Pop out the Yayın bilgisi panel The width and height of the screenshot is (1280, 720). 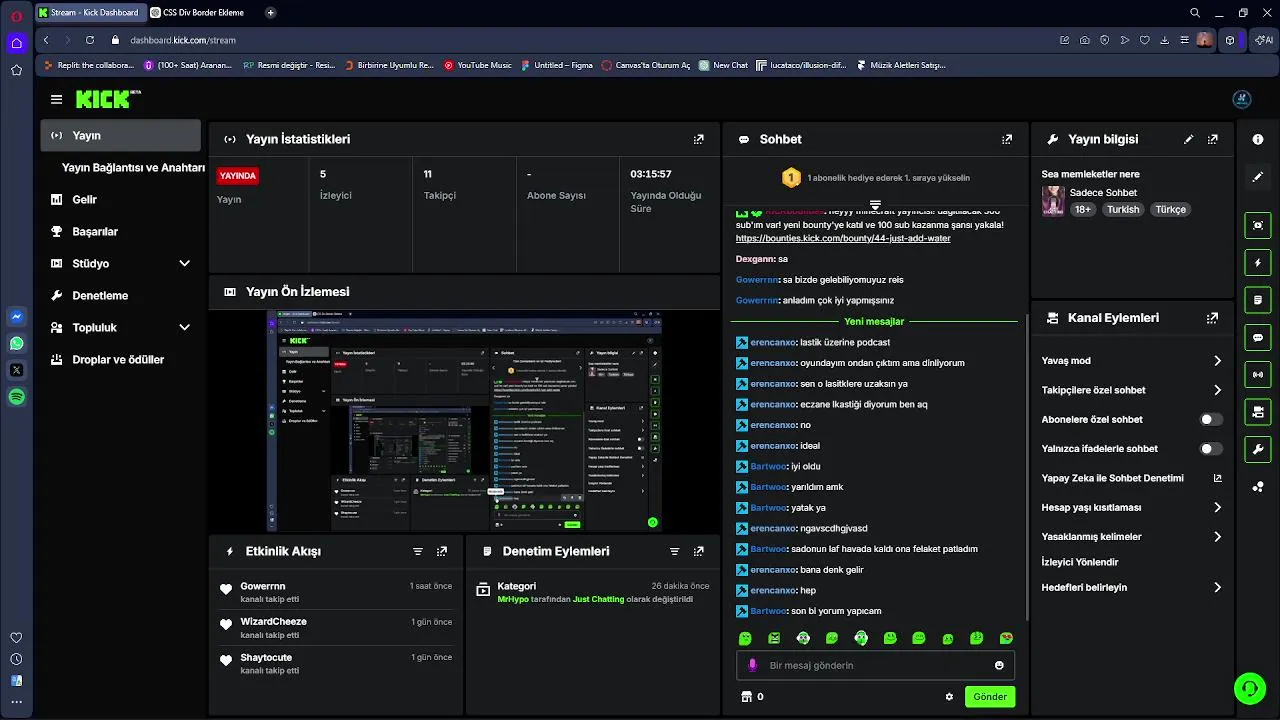(x=1212, y=139)
